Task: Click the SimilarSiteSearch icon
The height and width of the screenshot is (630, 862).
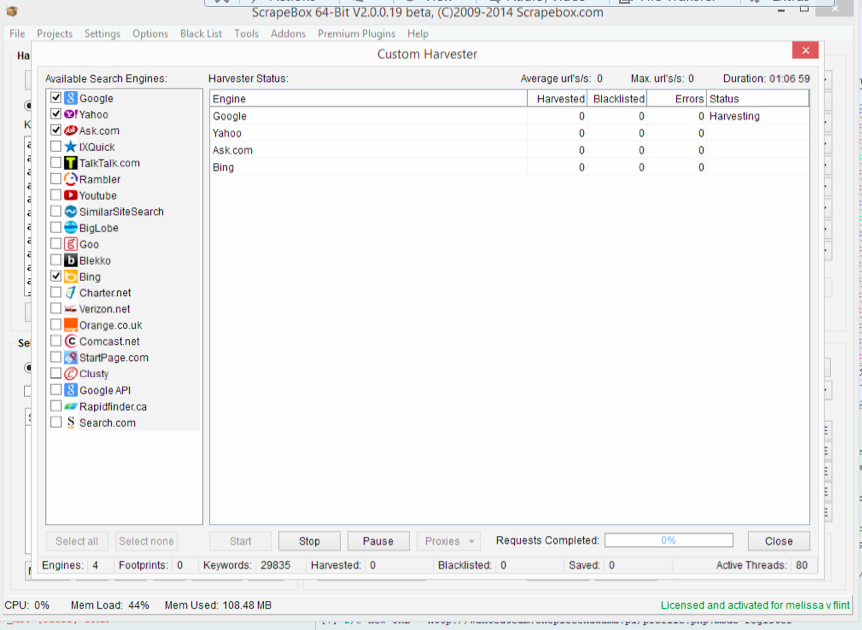Action: (70, 212)
